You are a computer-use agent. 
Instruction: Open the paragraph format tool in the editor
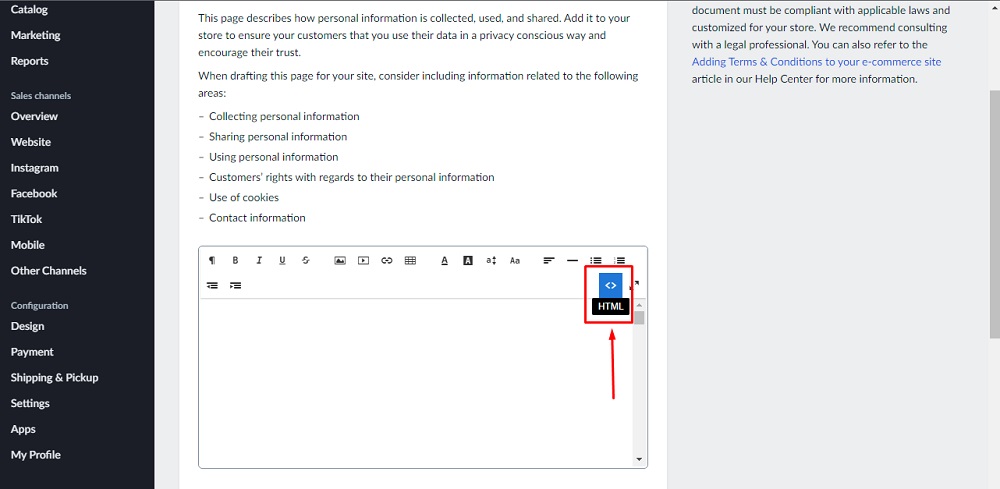coord(212,260)
